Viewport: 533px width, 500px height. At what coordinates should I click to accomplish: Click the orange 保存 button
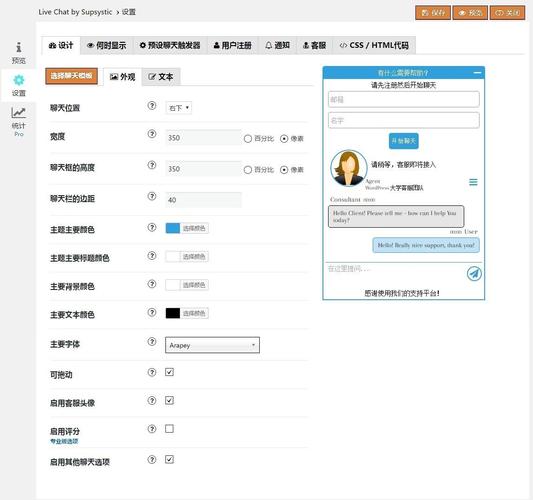coord(433,13)
